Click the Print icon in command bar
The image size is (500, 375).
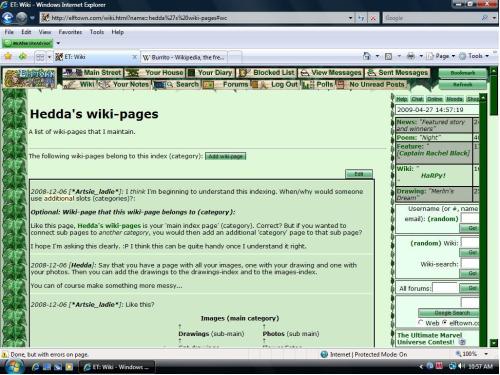point(411,56)
